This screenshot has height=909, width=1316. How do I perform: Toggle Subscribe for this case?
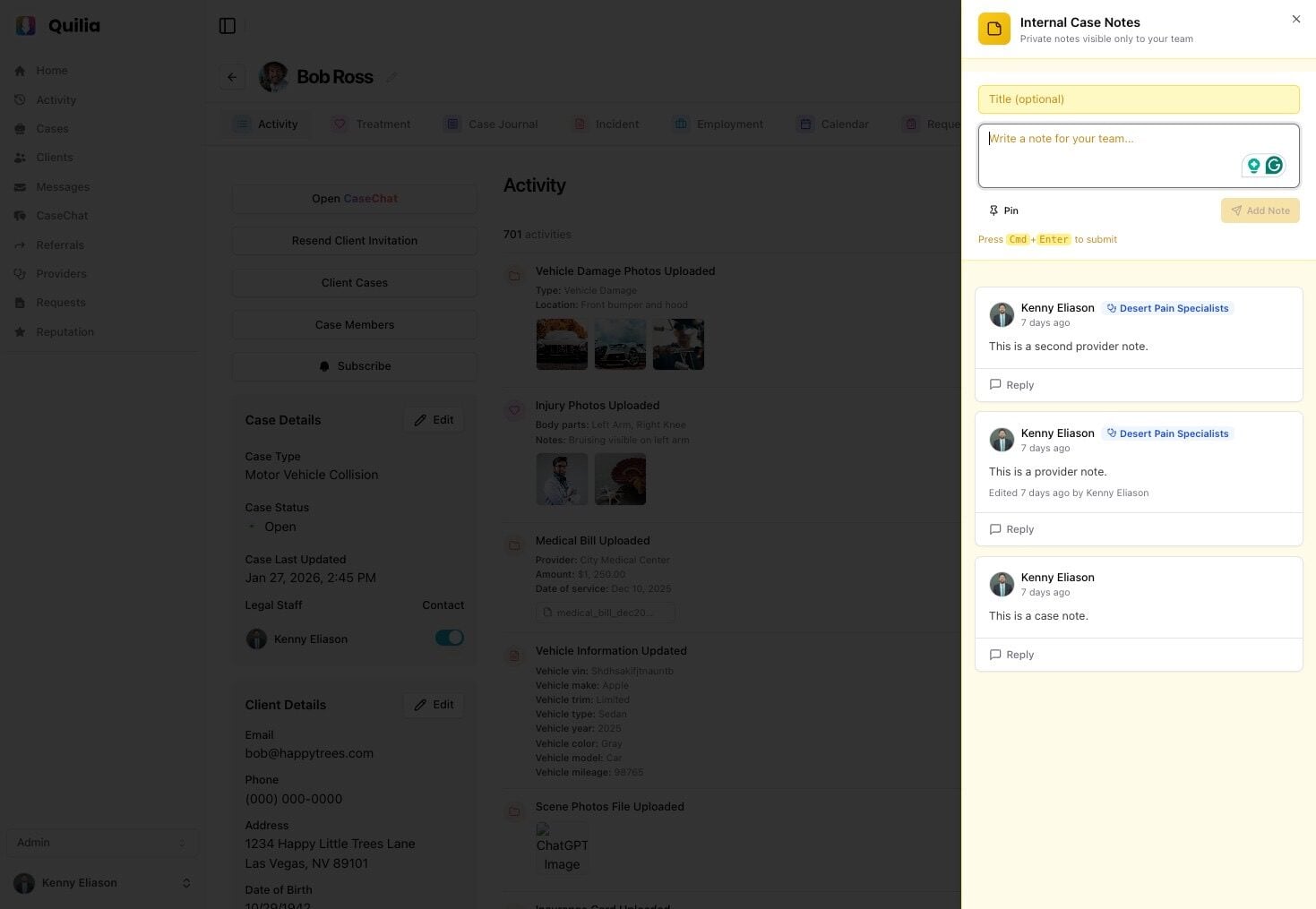(x=354, y=365)
